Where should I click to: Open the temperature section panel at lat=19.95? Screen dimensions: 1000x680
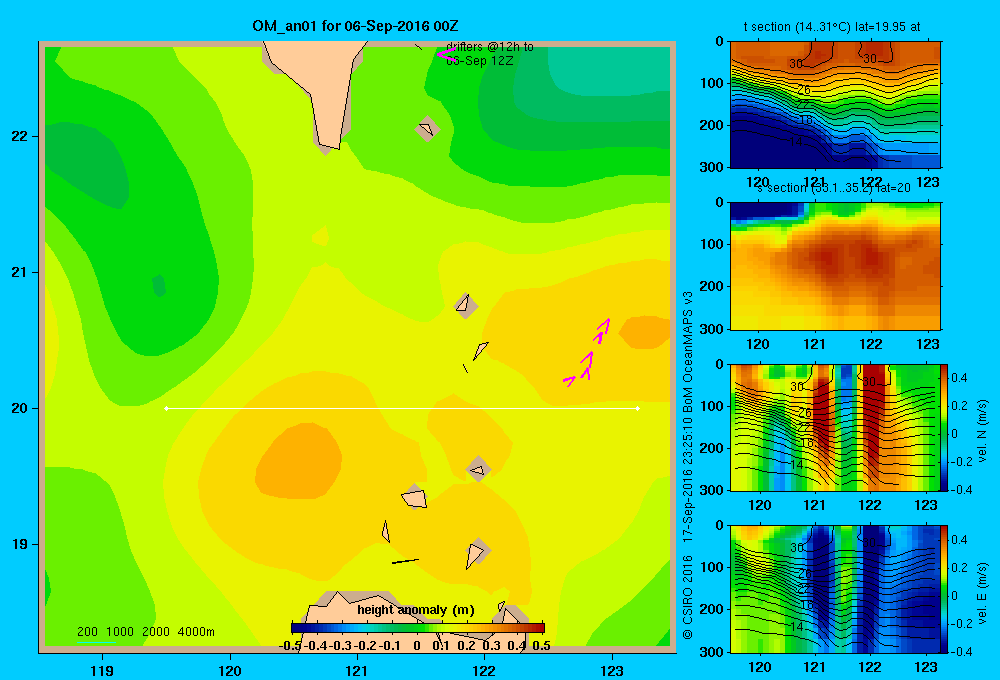click(x=835, y=105)
